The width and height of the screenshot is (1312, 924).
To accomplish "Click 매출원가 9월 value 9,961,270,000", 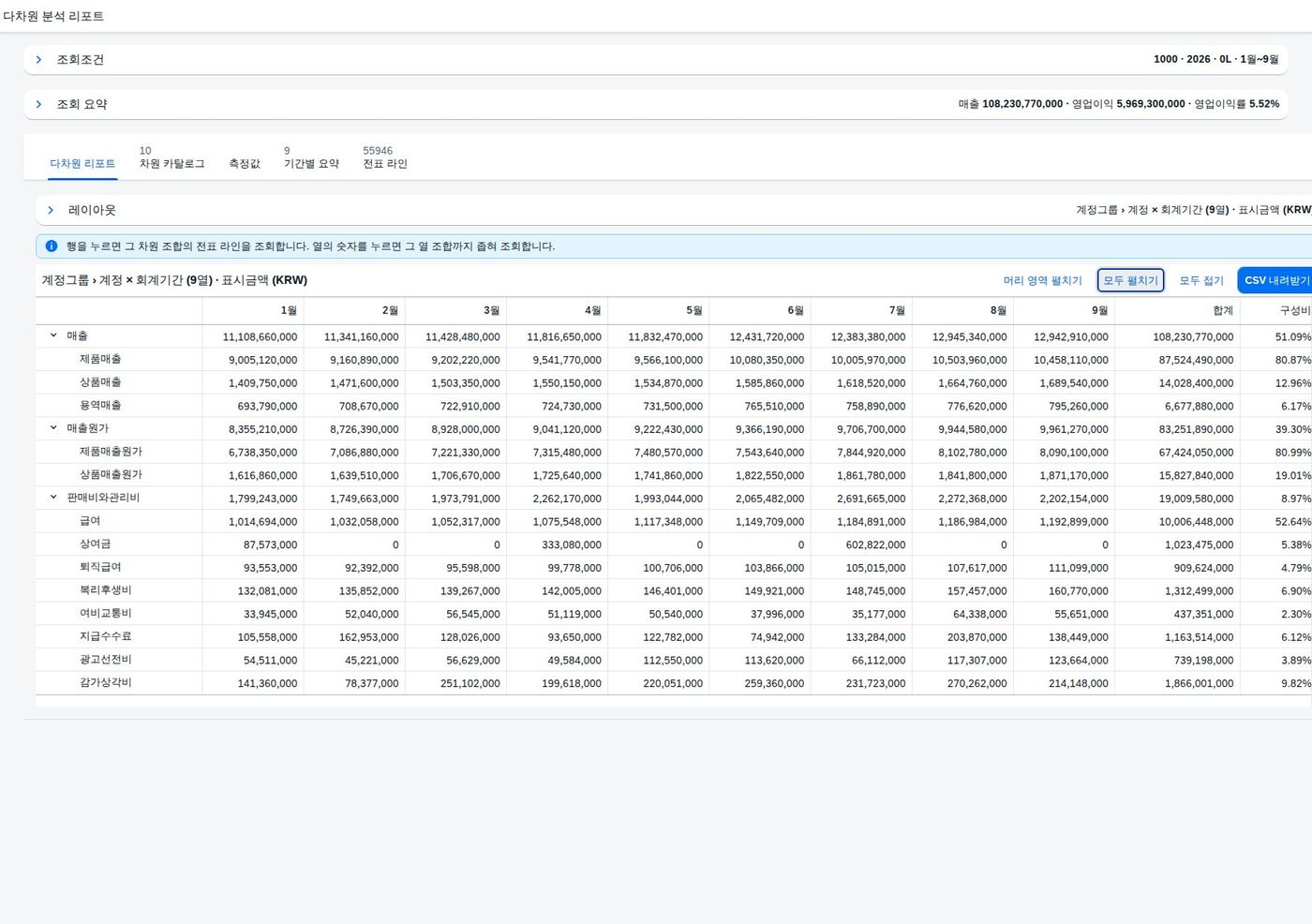I will 1074,429.
